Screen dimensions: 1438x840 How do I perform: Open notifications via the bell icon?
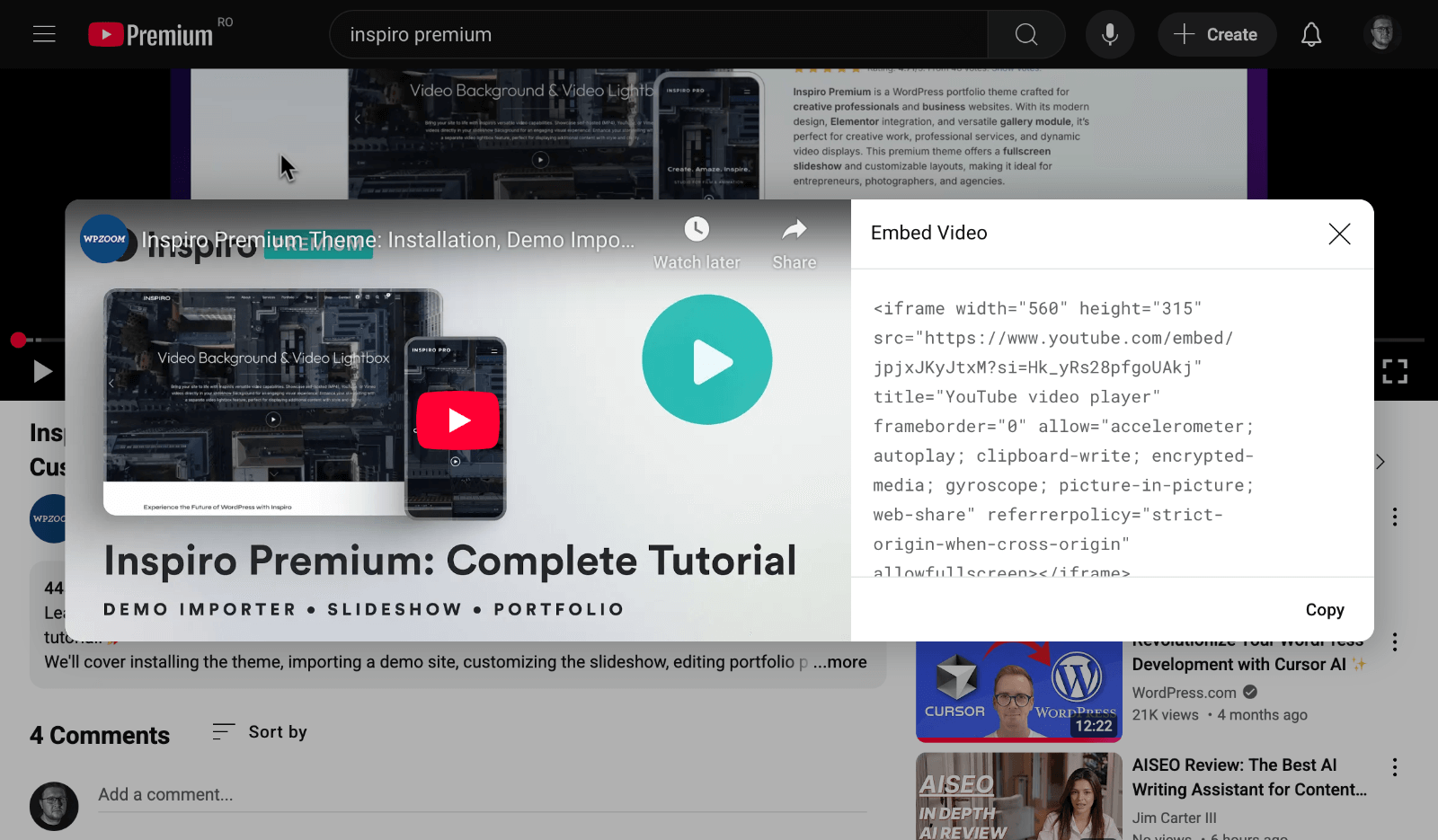tap(1311, 34)
